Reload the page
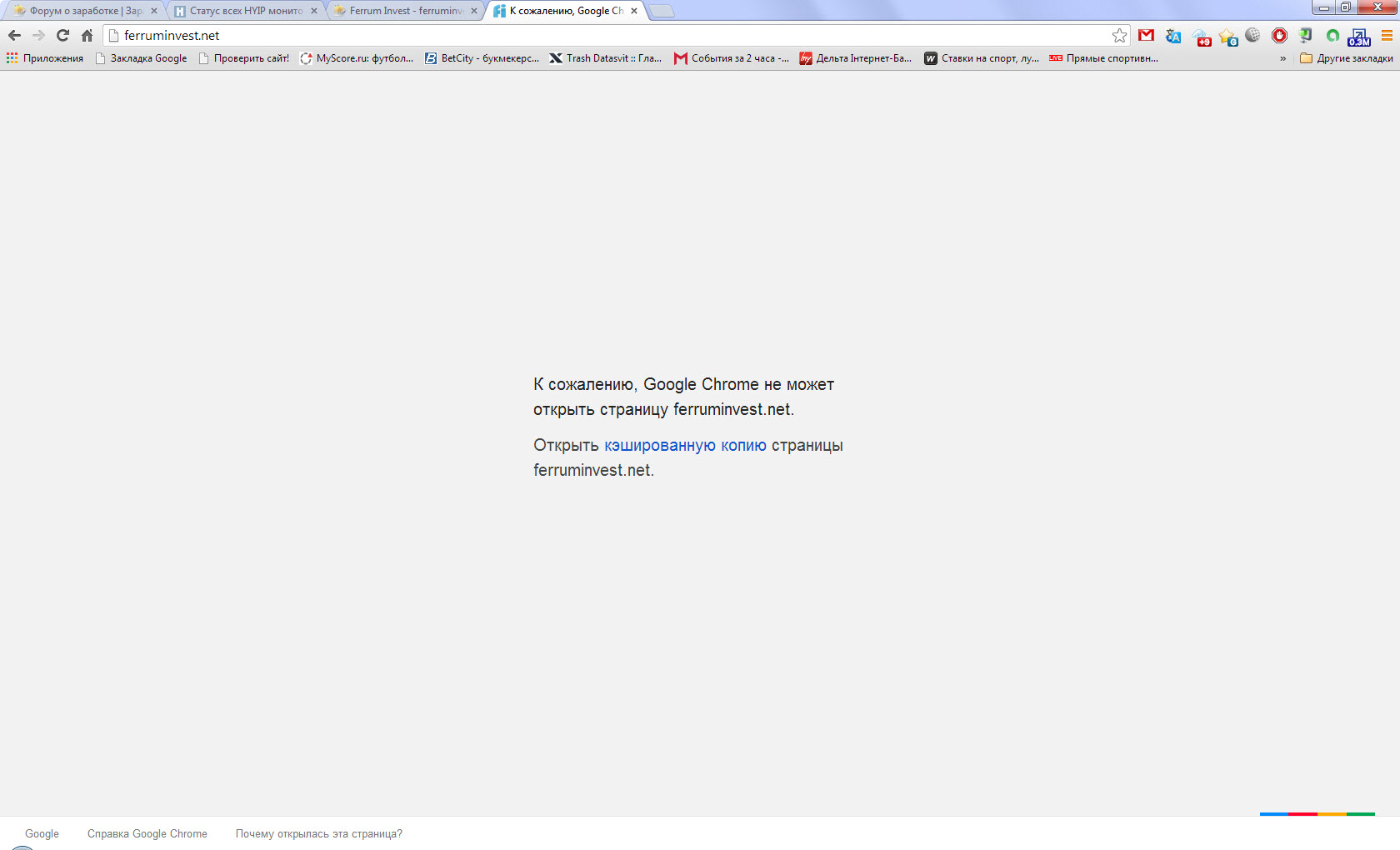The image size is (1400, 850). 62,36
